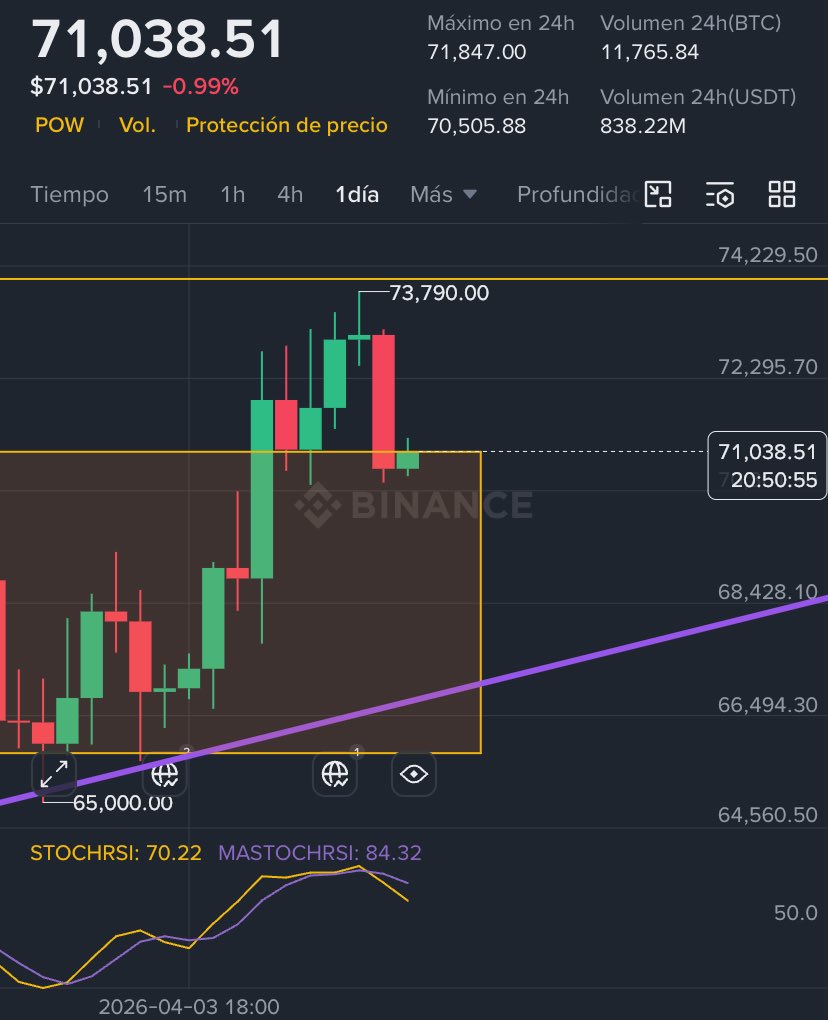Tap the -0.99% change value

coord(200,86)
